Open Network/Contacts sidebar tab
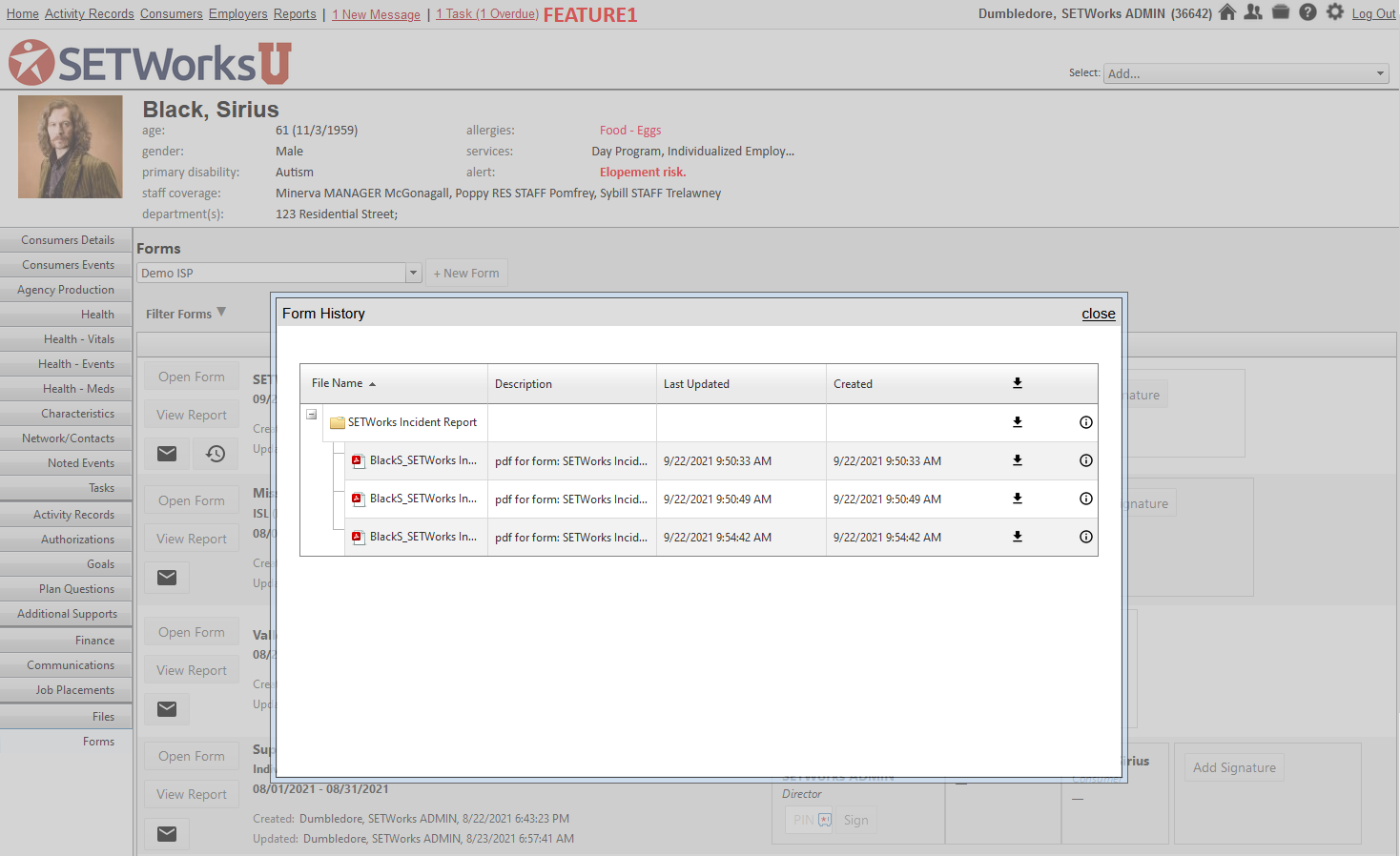 click(x=66, y=438)
